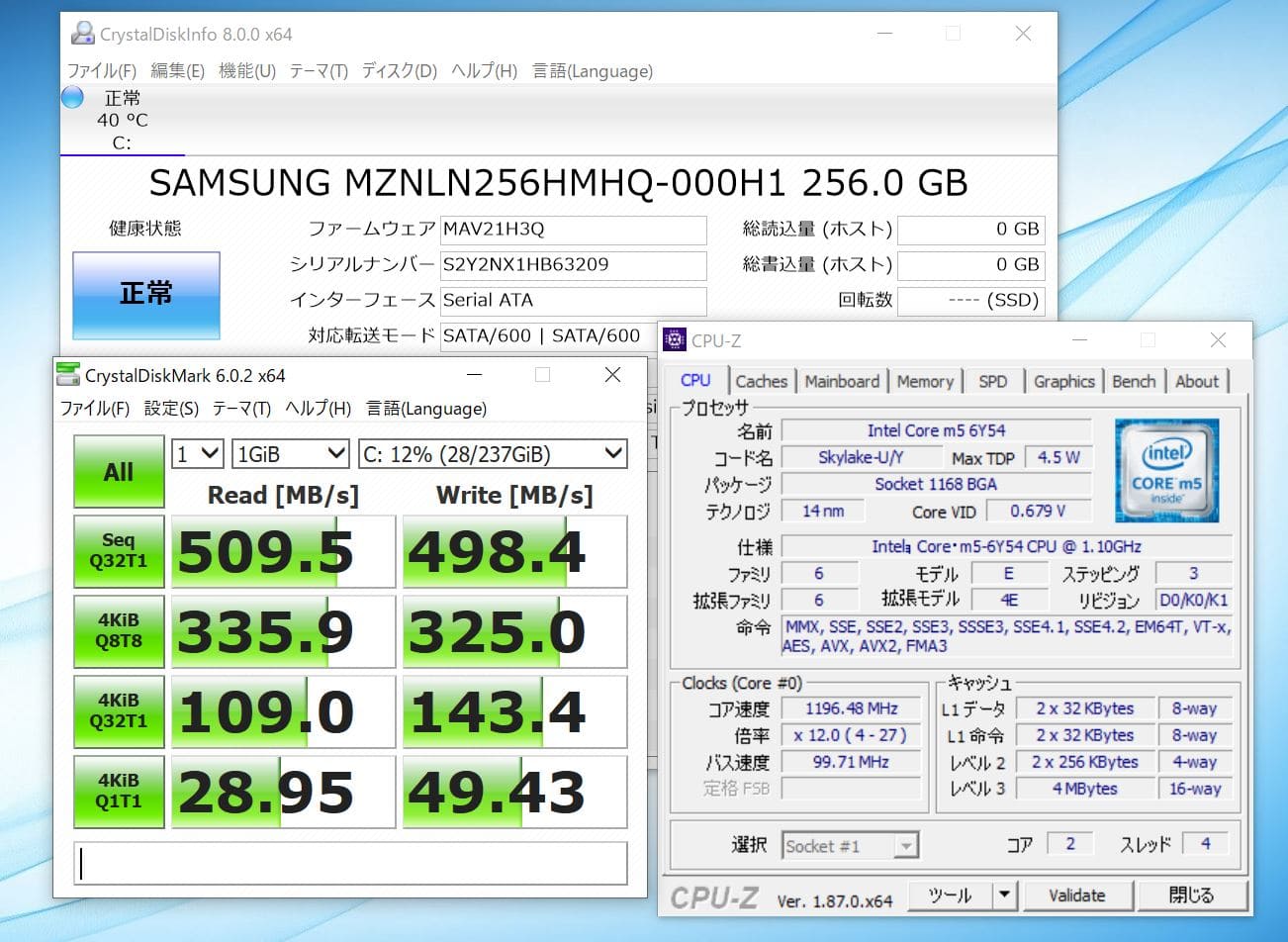
Task: Open the Socket #1 selection dropdown
Action: click(x=851, y=846)
